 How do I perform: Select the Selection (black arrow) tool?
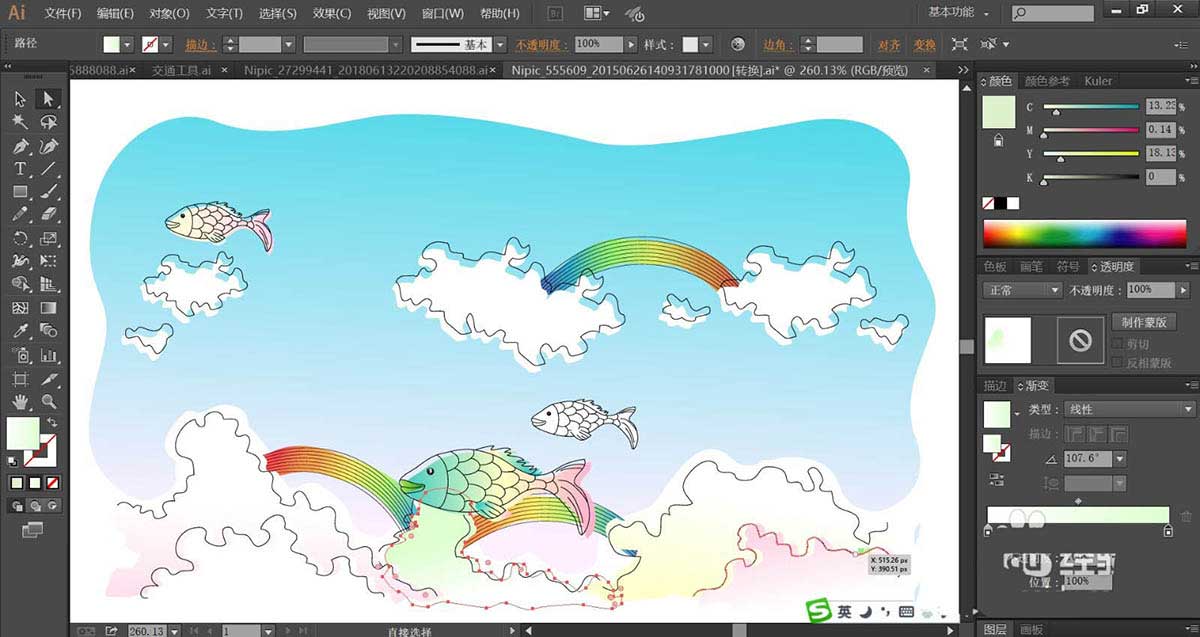[20, 99]
